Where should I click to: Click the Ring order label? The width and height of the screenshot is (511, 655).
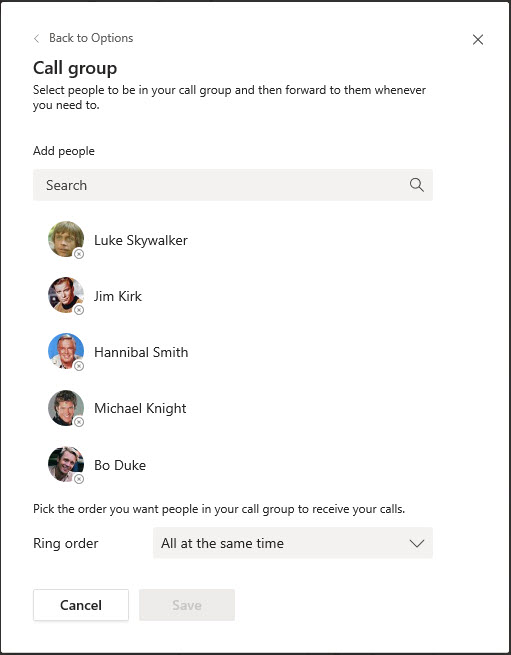pyautogui.click(x=66, y=543)
